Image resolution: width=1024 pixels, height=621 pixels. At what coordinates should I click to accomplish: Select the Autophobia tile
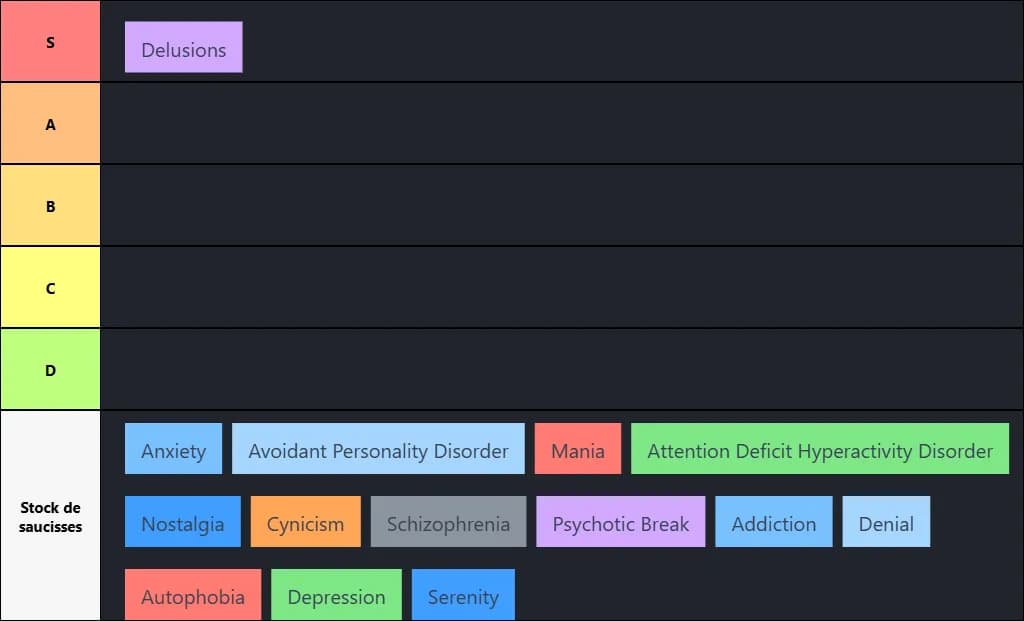click(x=192, y=595)
